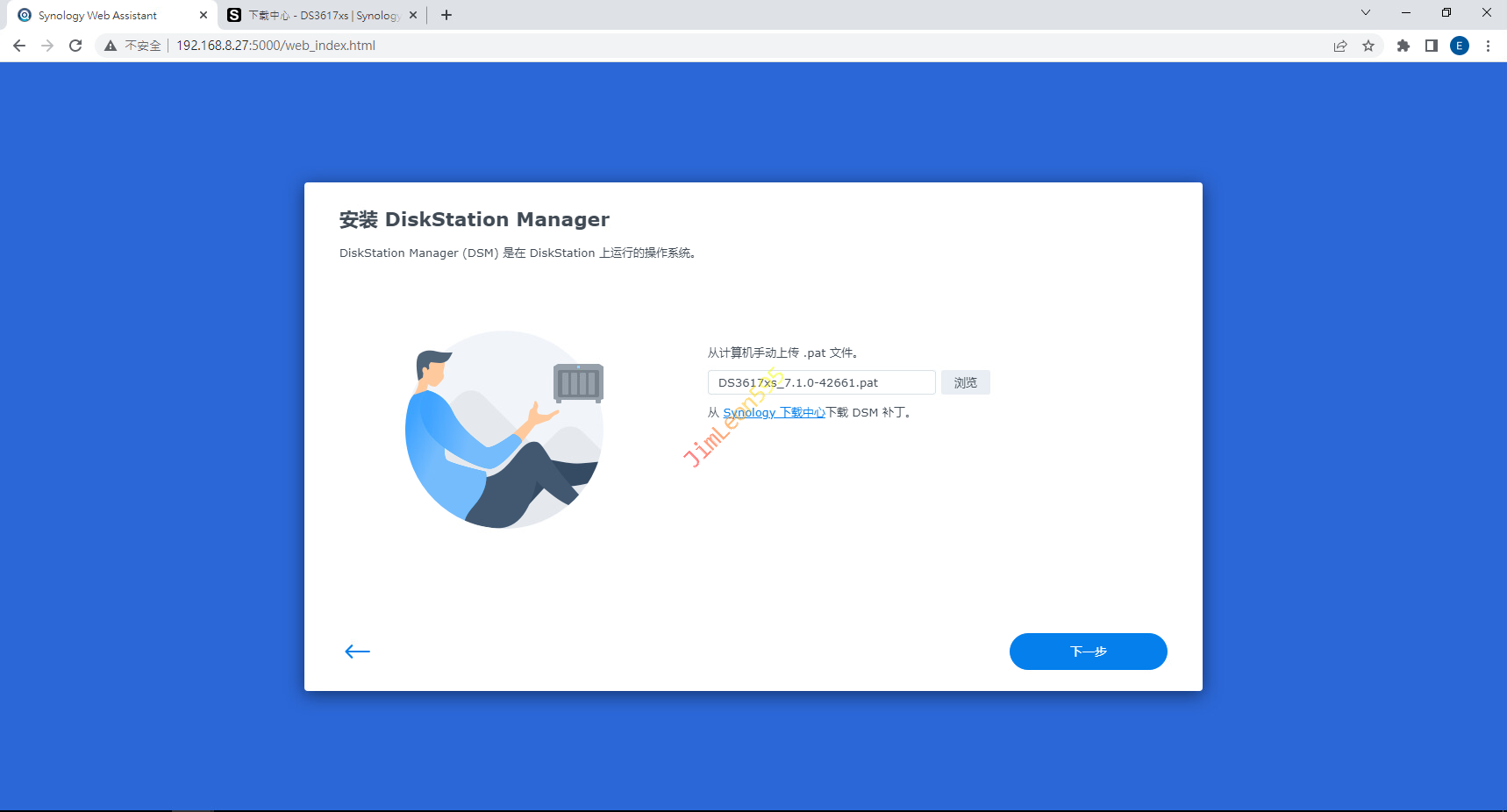Open Chrome three-dot menu

[x=1488, y=46]
